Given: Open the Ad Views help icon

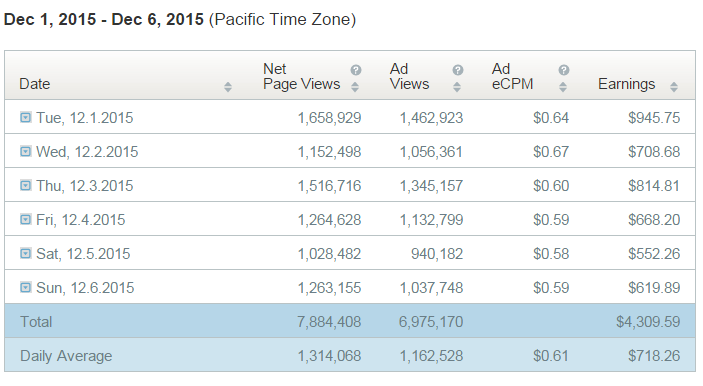Looking at the screenshot, I should click(x=457, y=70).
